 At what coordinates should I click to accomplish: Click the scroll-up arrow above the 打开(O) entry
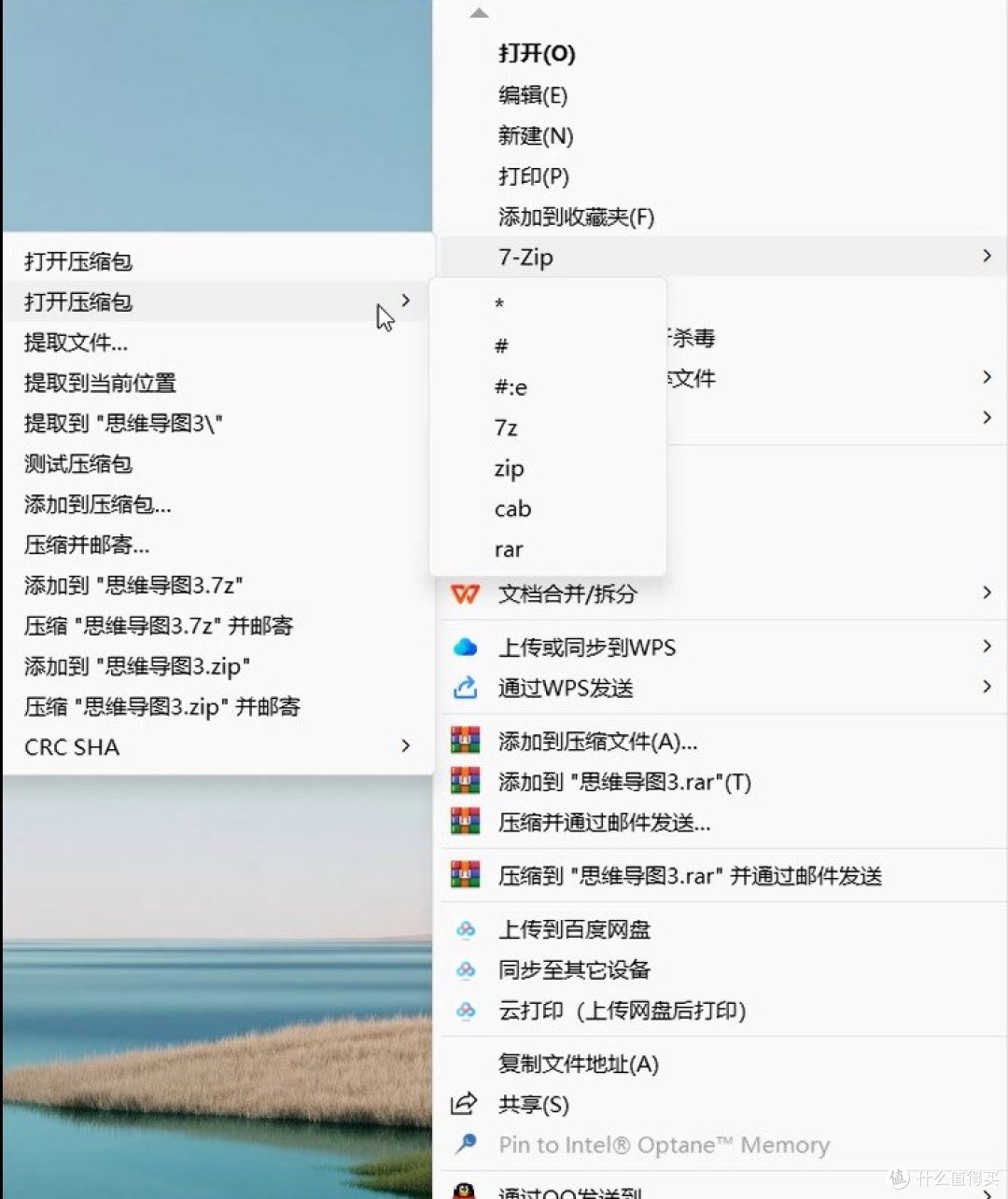pos(479,13)
